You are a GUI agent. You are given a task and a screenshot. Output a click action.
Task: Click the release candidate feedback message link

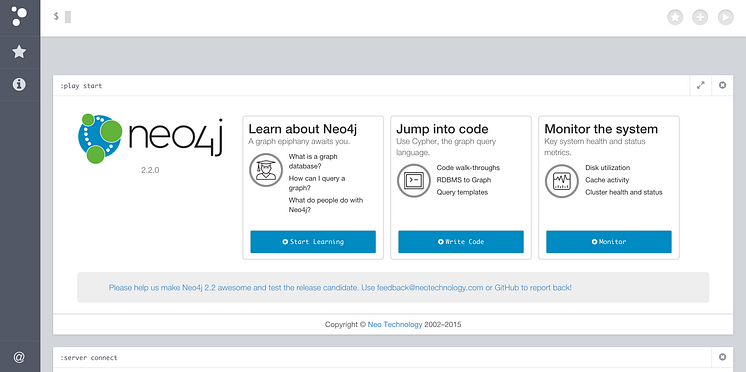click(x=340, y=288)
